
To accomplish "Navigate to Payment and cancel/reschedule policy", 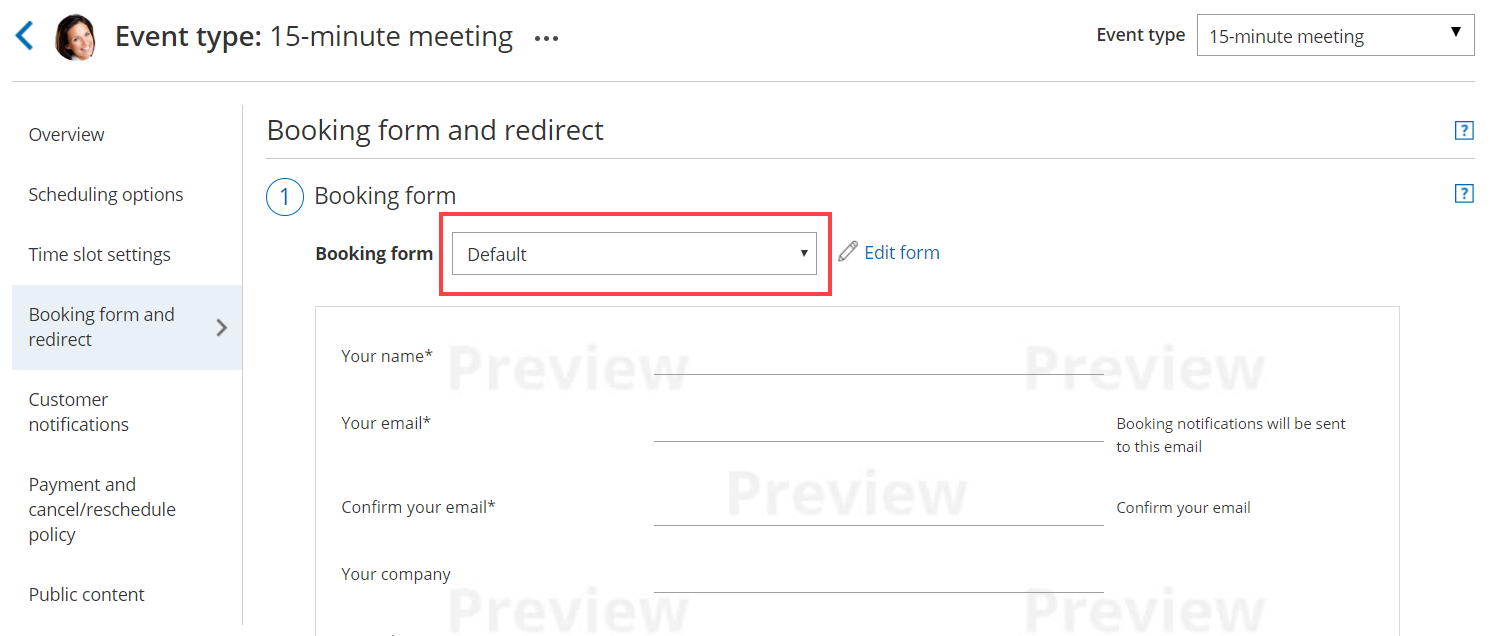I will [x=102, y=509].
